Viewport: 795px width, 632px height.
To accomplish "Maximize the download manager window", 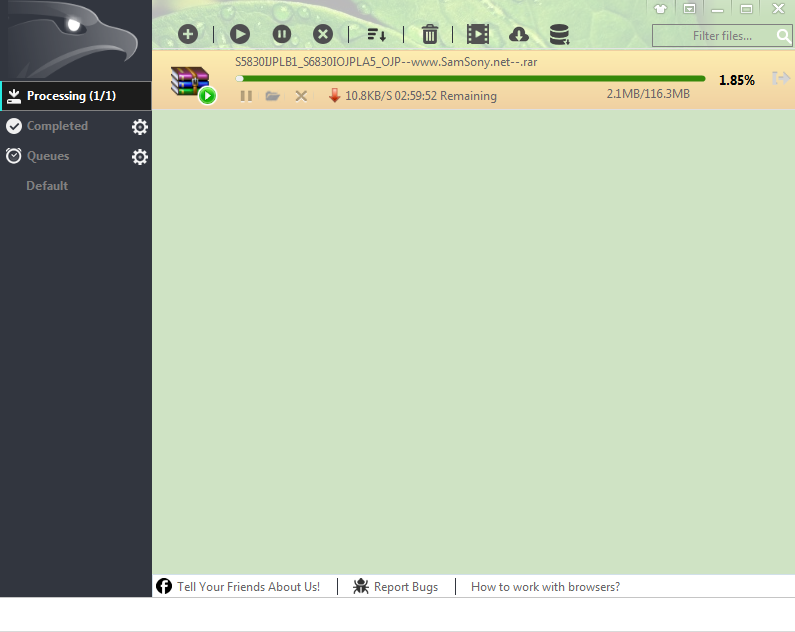I will point(746,9).
